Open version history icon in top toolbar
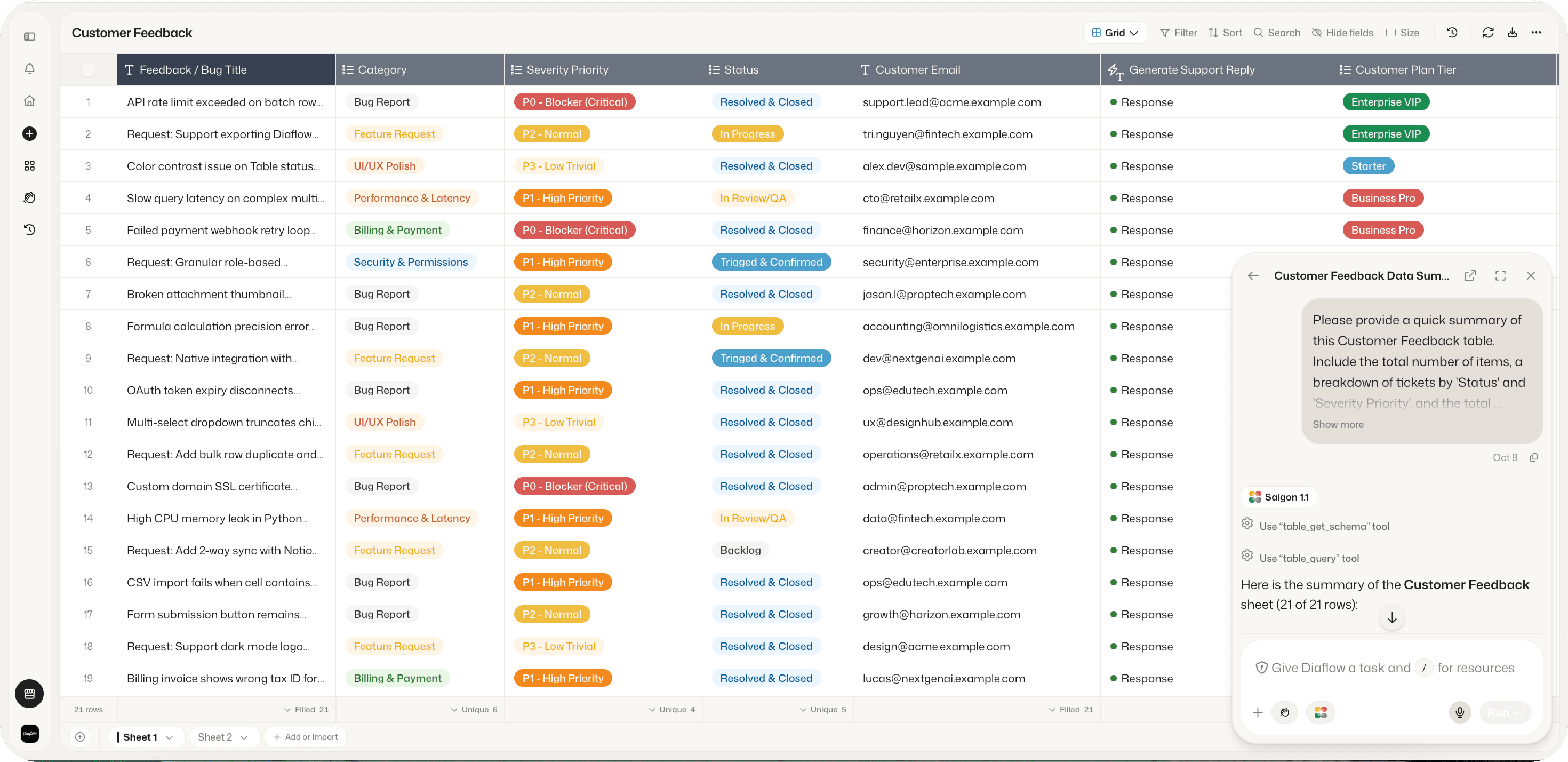The image size is (1568, 762). pos(1452,33)
